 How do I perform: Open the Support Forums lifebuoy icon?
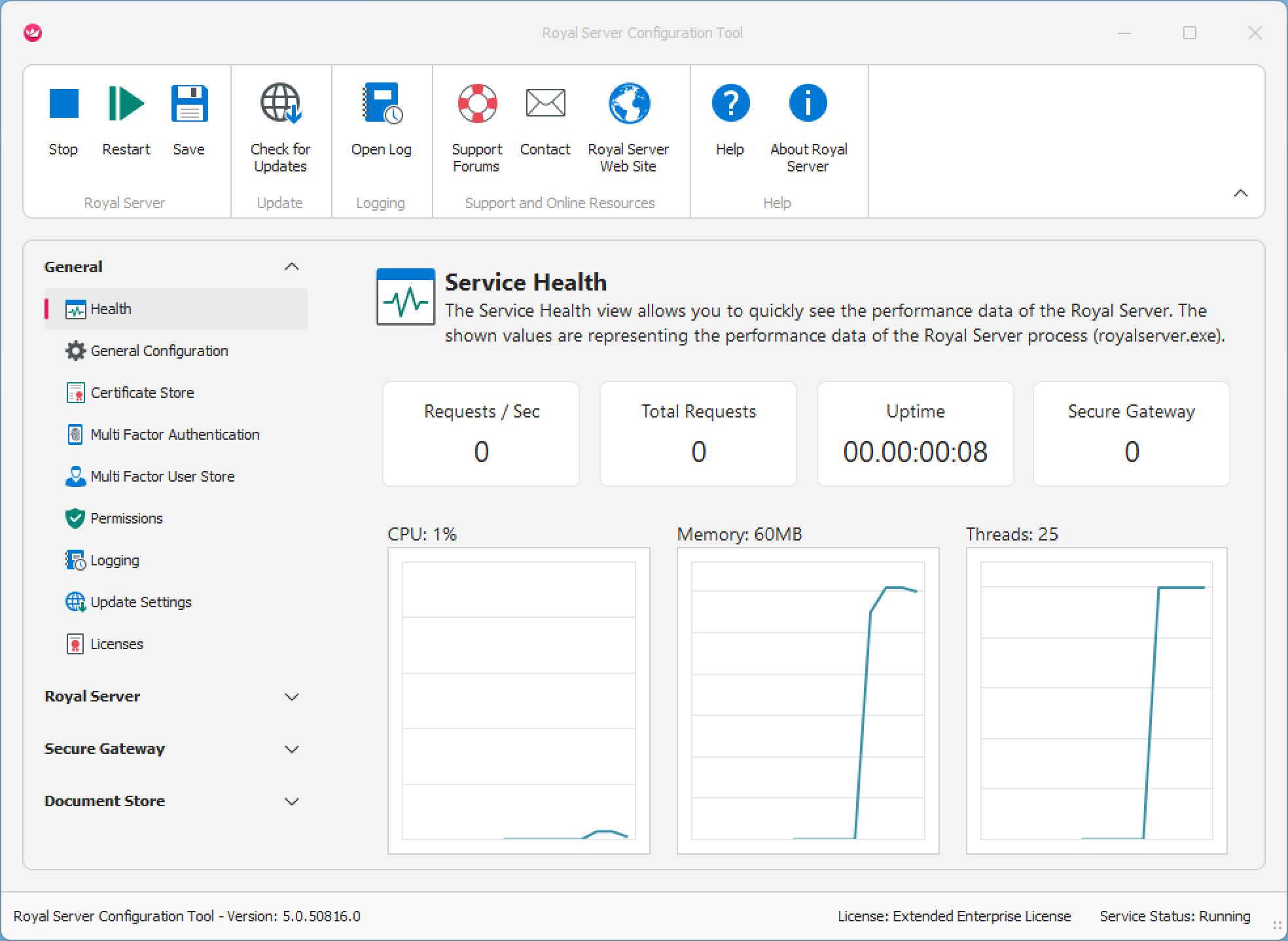pos(476,104)
